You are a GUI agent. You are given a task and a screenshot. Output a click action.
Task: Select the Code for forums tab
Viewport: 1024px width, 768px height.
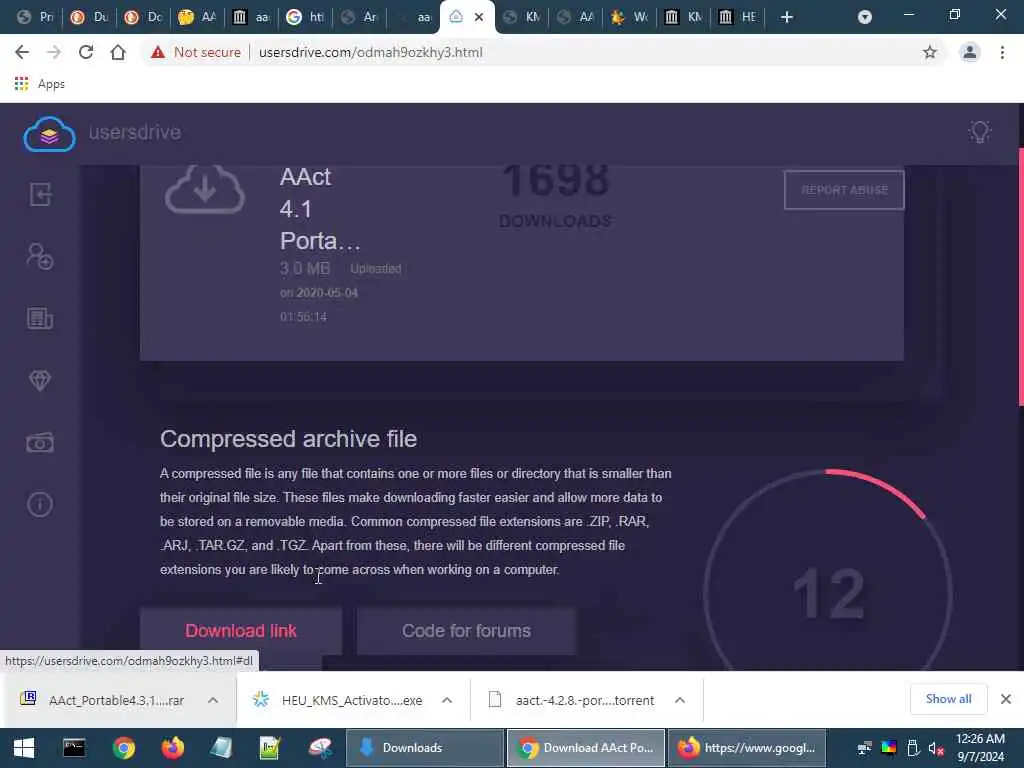click(466, 631)
